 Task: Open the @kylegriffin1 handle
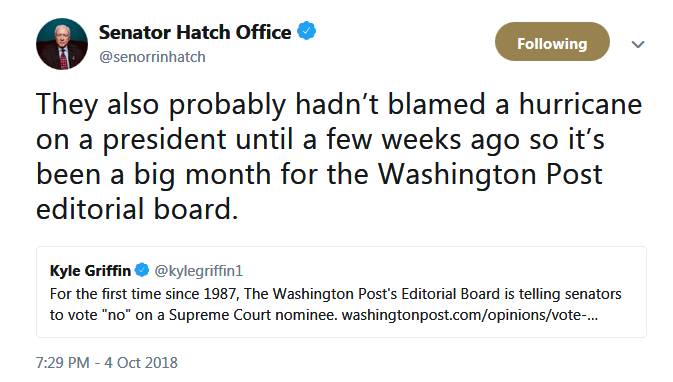tap(198, 271)
